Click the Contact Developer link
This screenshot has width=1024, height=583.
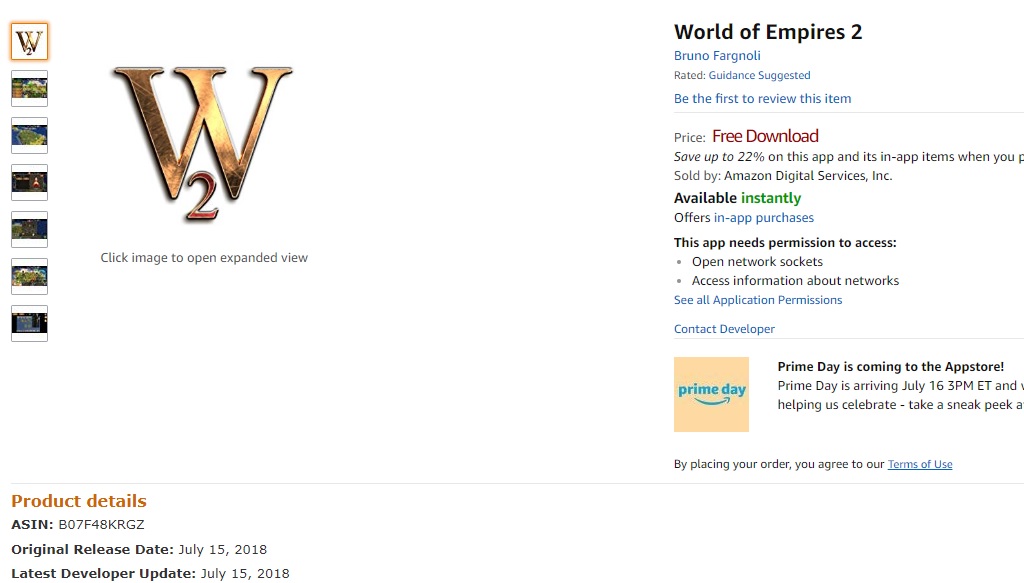tap(724, 329)
